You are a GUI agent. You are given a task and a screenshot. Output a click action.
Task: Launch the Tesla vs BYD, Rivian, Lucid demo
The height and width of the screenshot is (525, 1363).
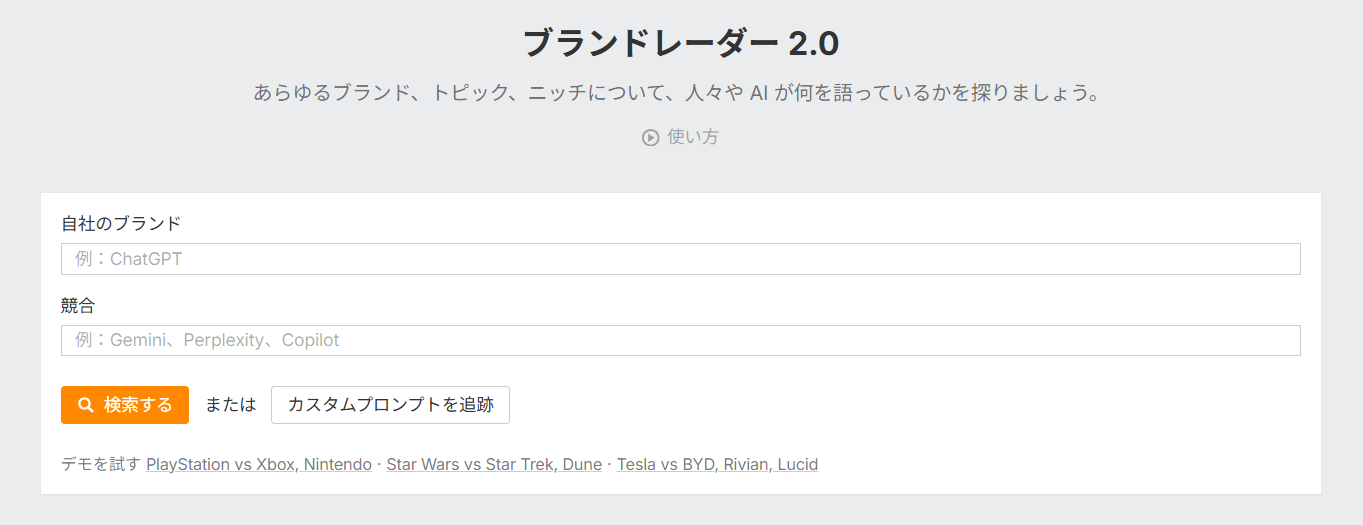point(717,464)
